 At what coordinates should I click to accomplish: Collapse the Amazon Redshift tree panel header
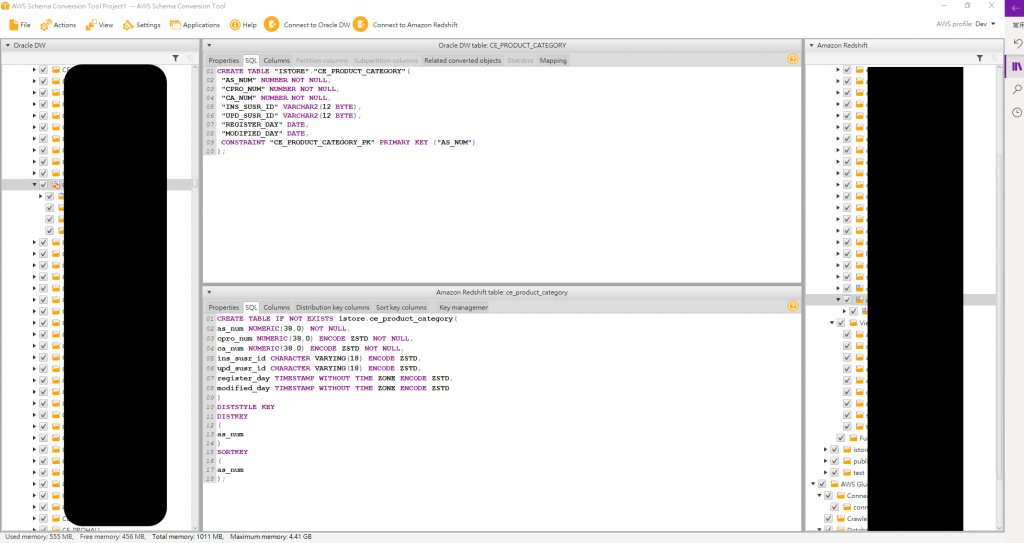pyautogui.click(x=812, y=46)
